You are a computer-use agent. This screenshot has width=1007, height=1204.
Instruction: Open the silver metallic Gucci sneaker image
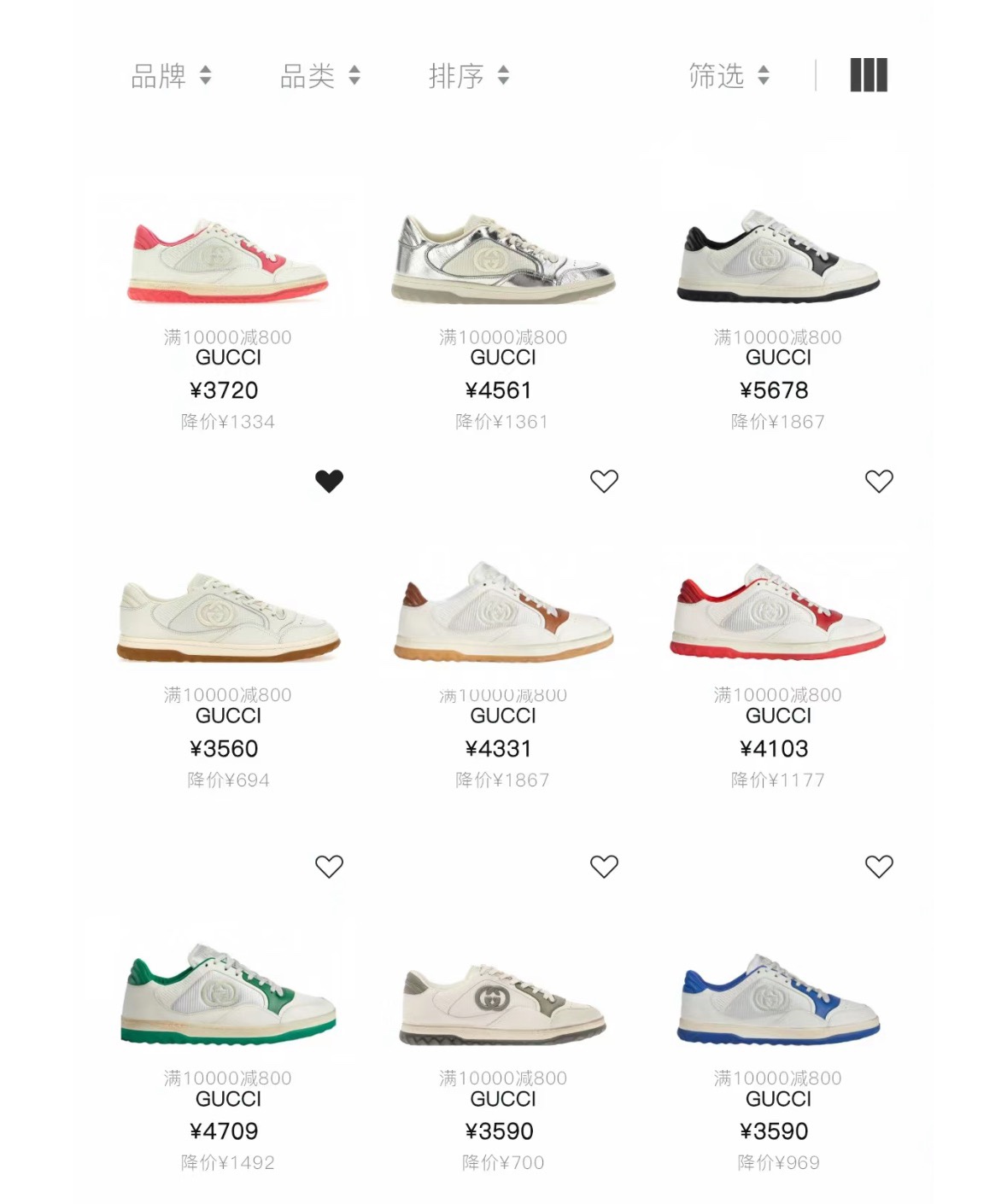(503, 258)
